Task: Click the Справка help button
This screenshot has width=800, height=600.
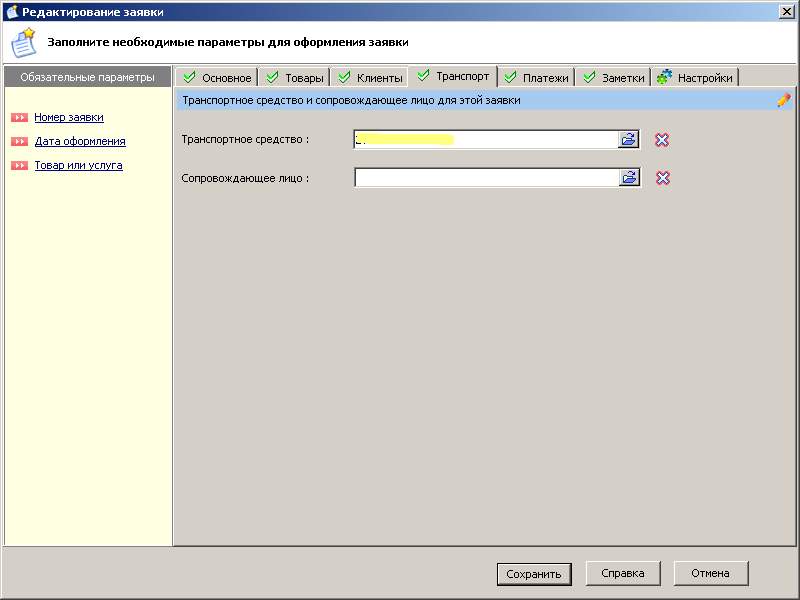Action: 622,573
